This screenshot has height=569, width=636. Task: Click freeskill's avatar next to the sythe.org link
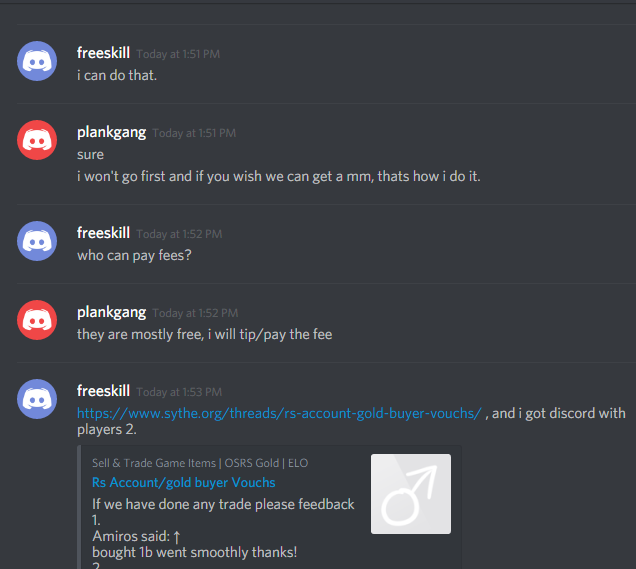point(37,399)
